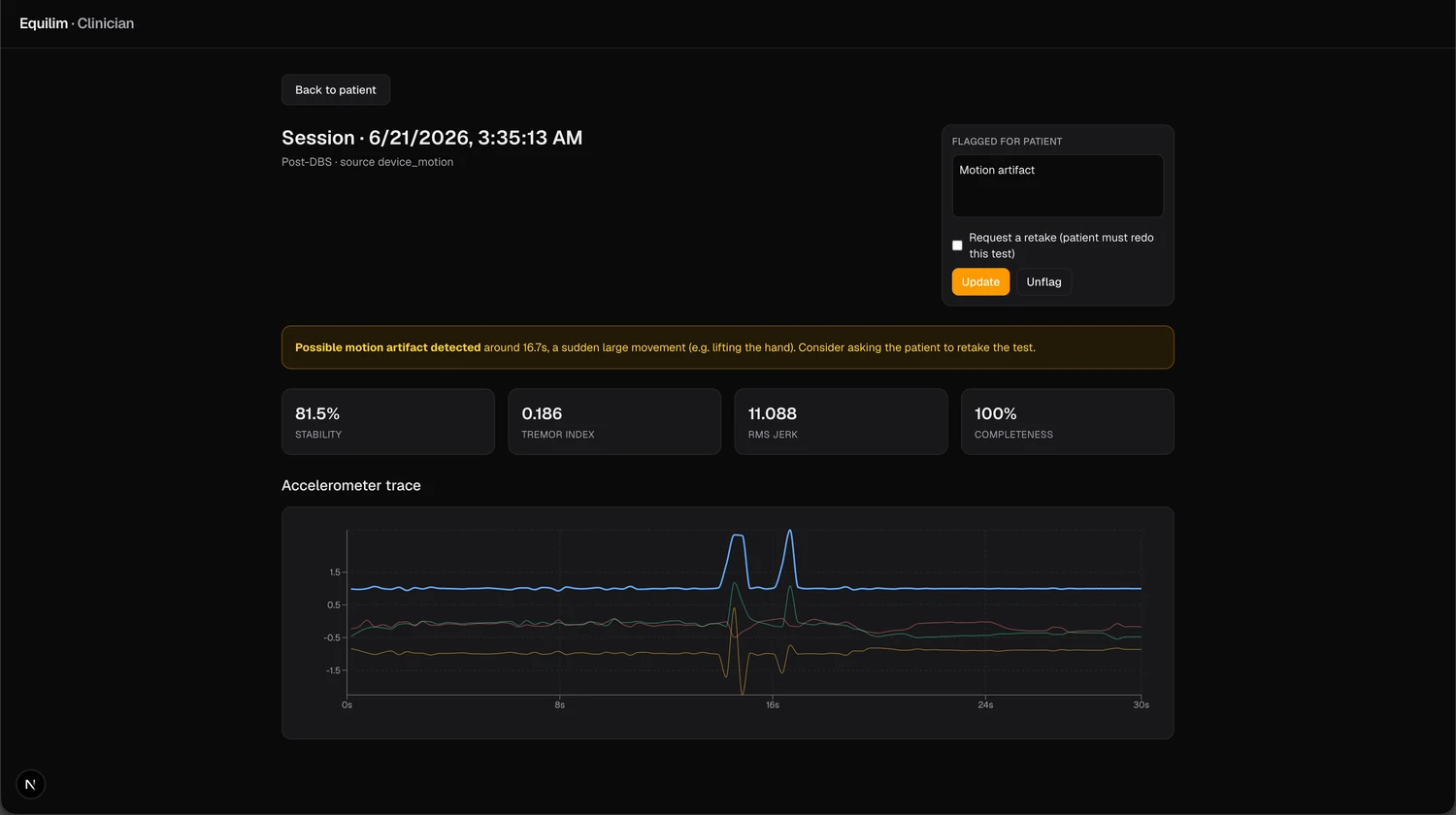The height and width of the screenshot is (815, 1456).
Task: Click the 0s tick label on the chart axis
Action: 347,705
